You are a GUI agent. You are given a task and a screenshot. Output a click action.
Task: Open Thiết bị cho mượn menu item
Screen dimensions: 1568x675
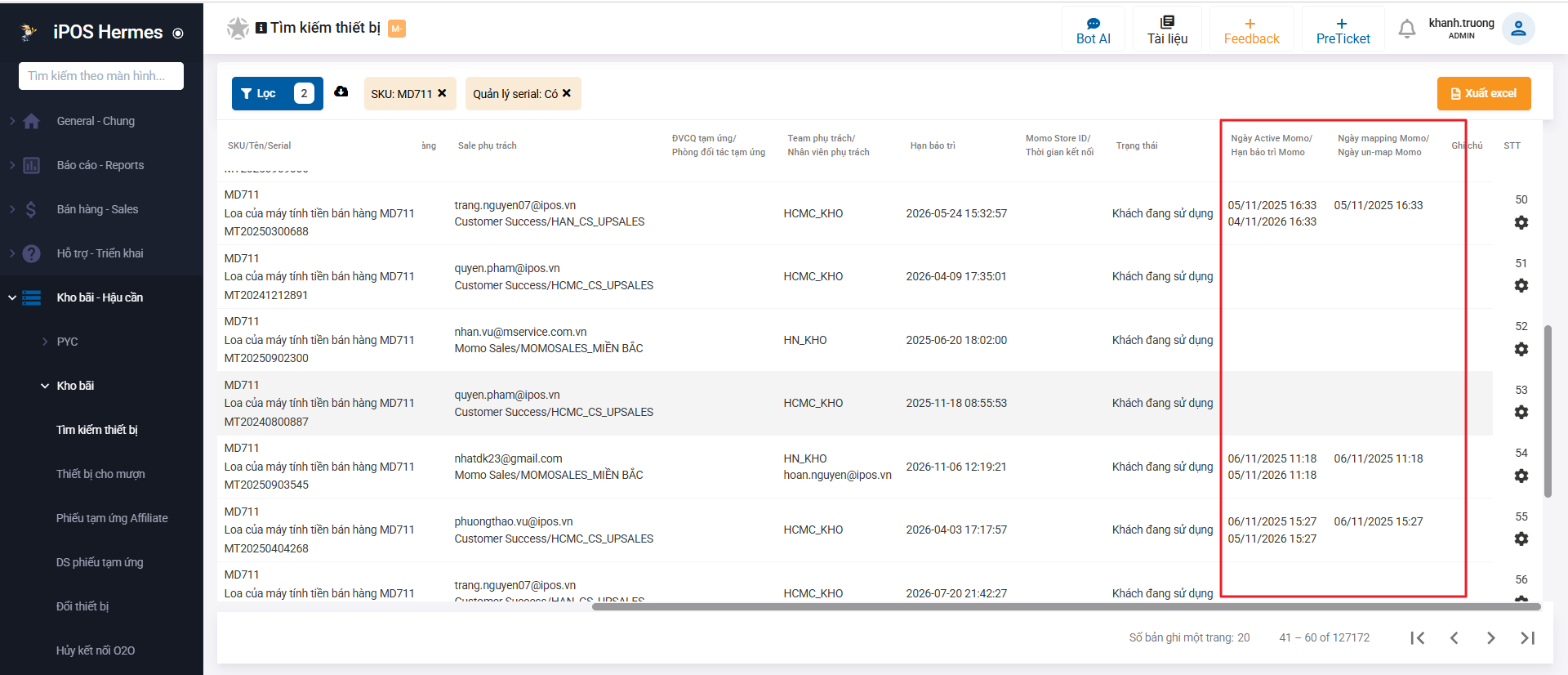(x=100, y=474)
